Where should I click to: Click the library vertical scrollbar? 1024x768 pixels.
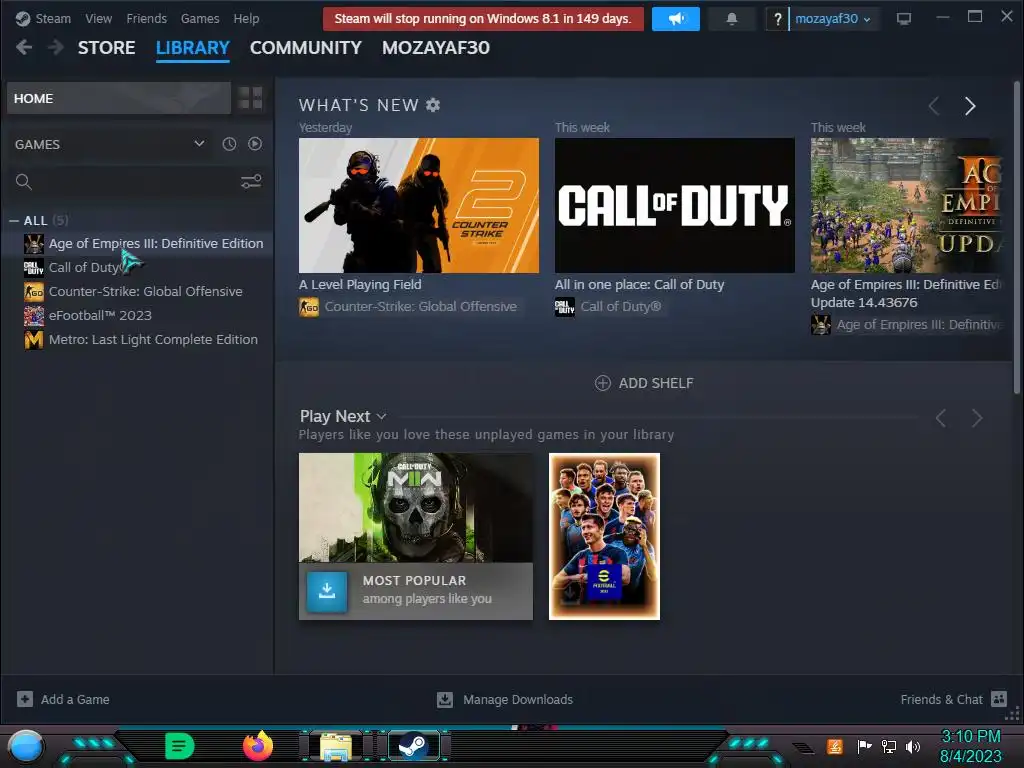[x=1017, y=236]
